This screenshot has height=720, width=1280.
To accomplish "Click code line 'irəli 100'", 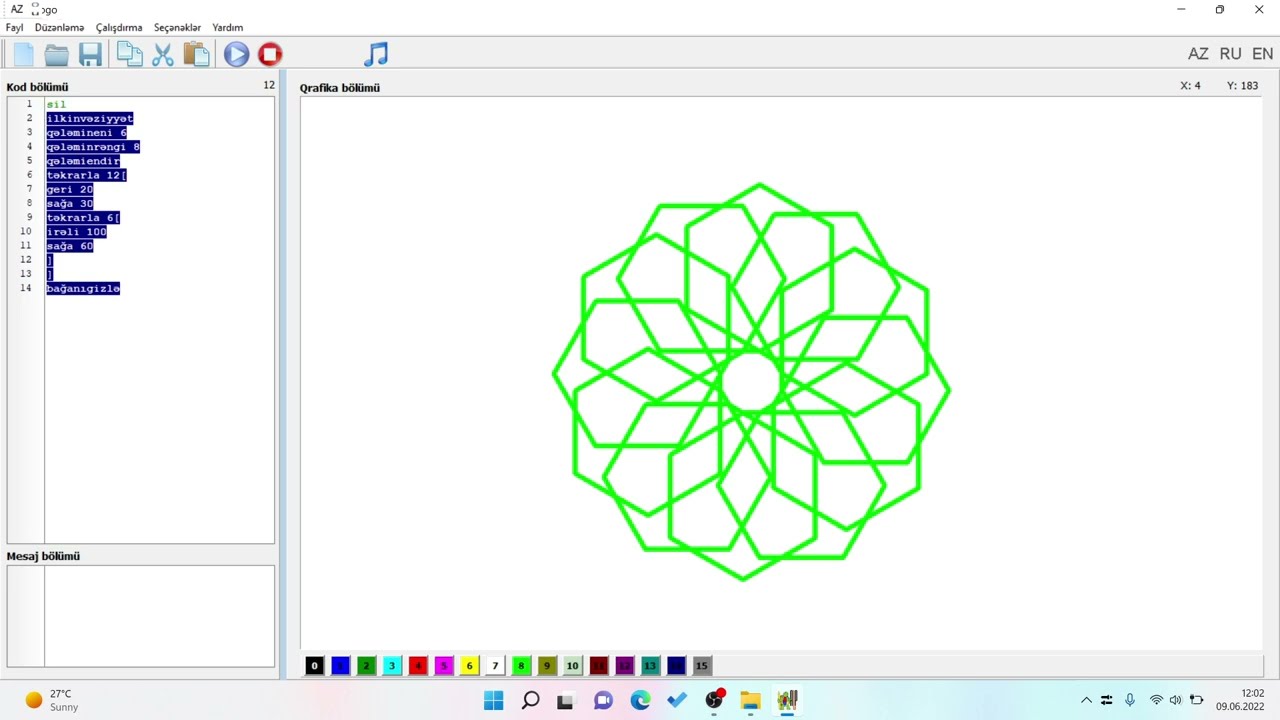I will 76,232.
